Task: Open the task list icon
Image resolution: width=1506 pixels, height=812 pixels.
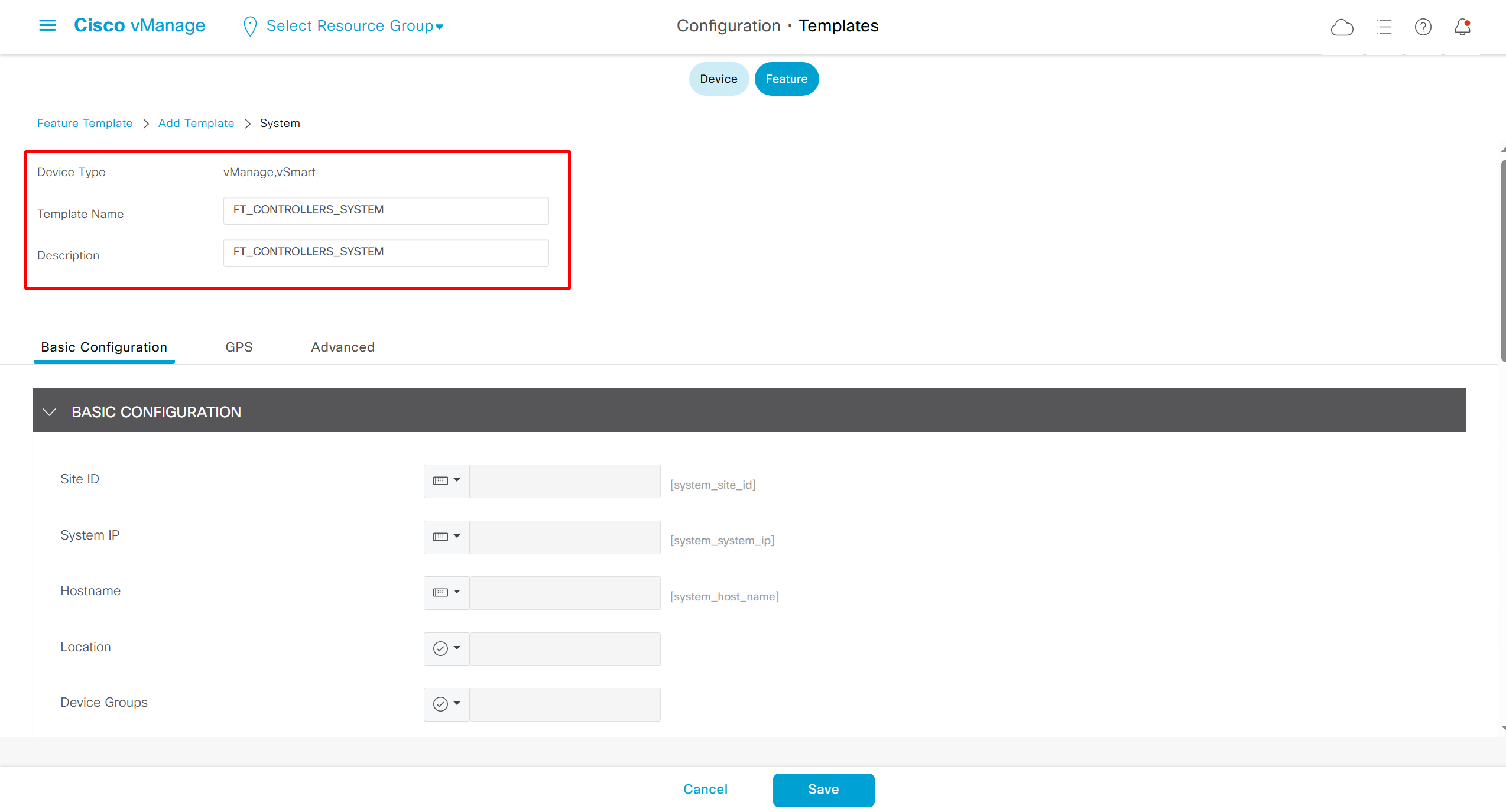Action: 1384,27
